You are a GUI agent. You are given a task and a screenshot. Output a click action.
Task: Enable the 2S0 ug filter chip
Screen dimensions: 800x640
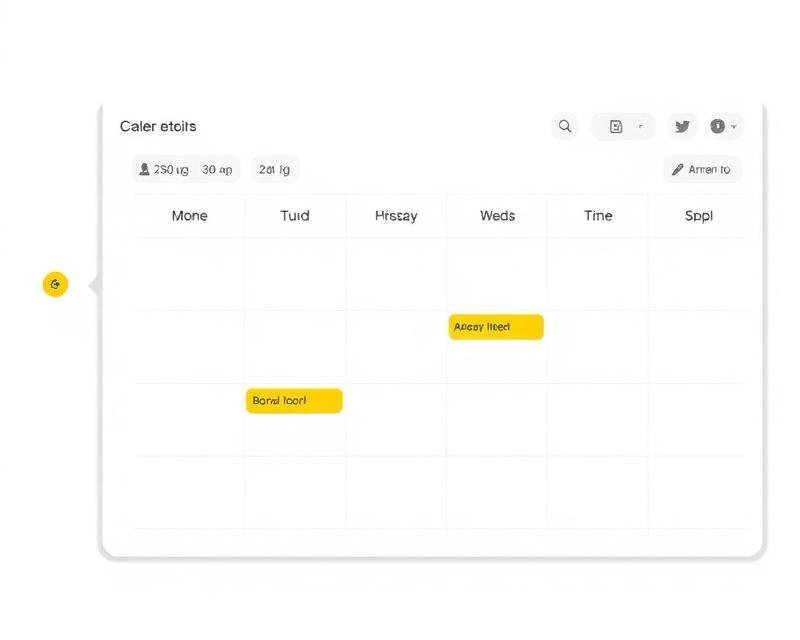[x=166, y=169]
